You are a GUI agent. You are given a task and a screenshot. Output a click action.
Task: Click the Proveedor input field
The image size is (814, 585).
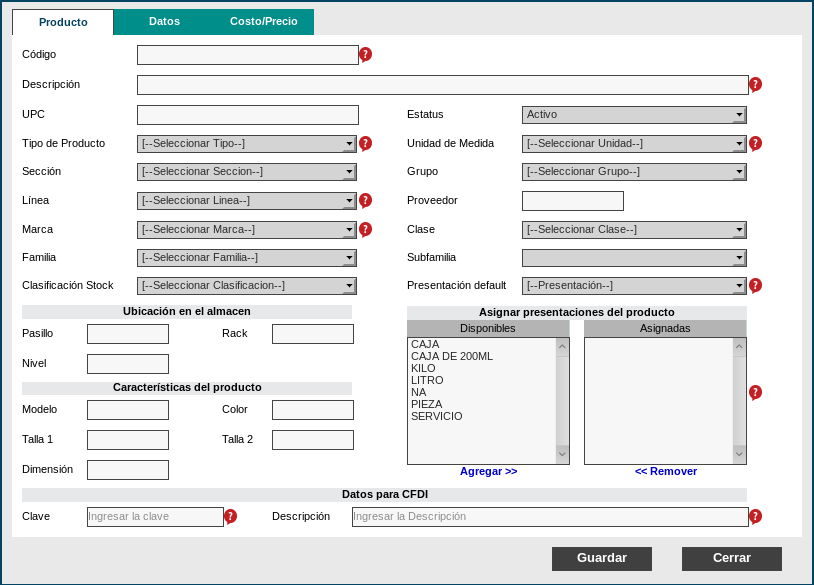click(x=572, y=201)
